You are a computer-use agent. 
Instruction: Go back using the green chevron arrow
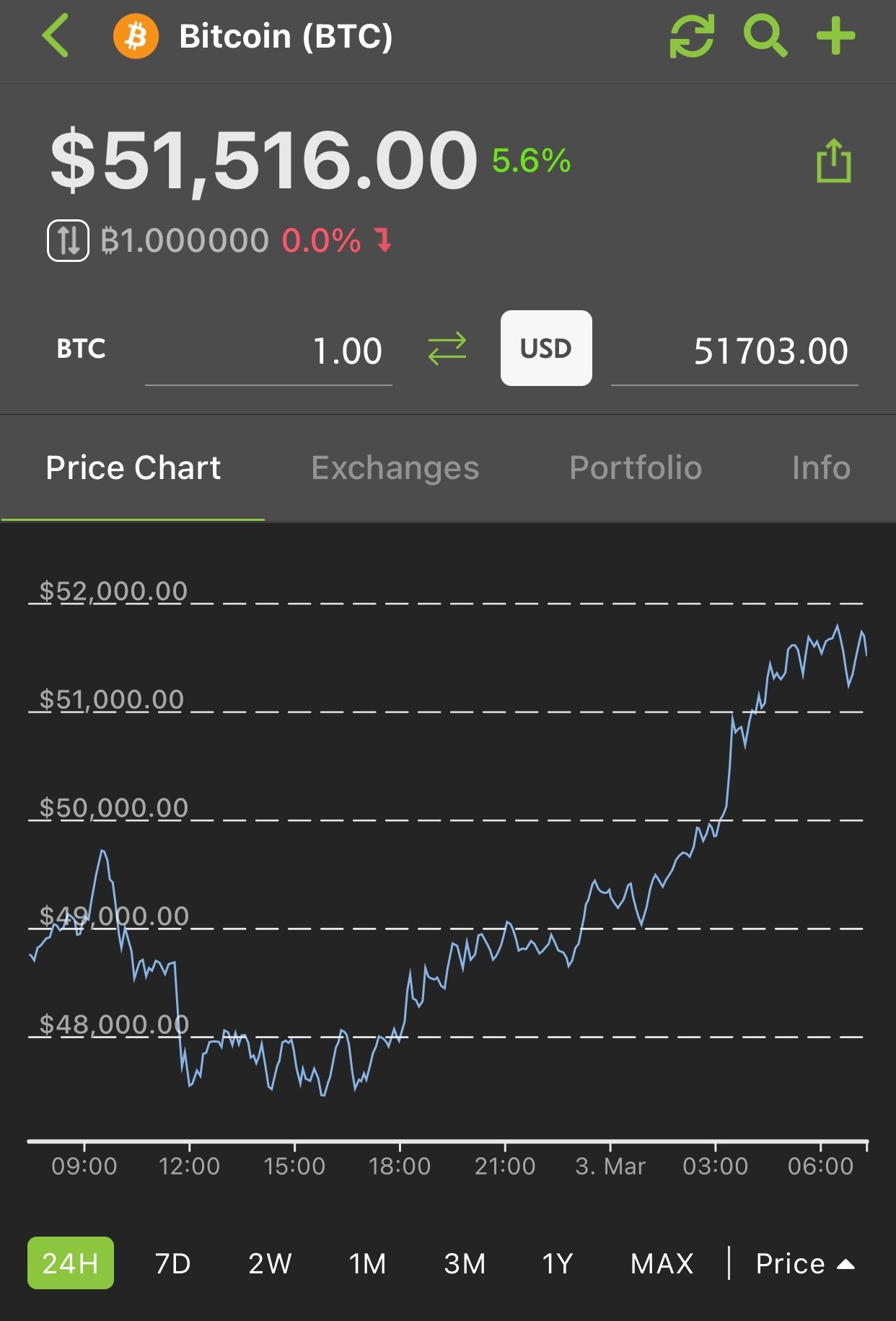coord(56,35)
